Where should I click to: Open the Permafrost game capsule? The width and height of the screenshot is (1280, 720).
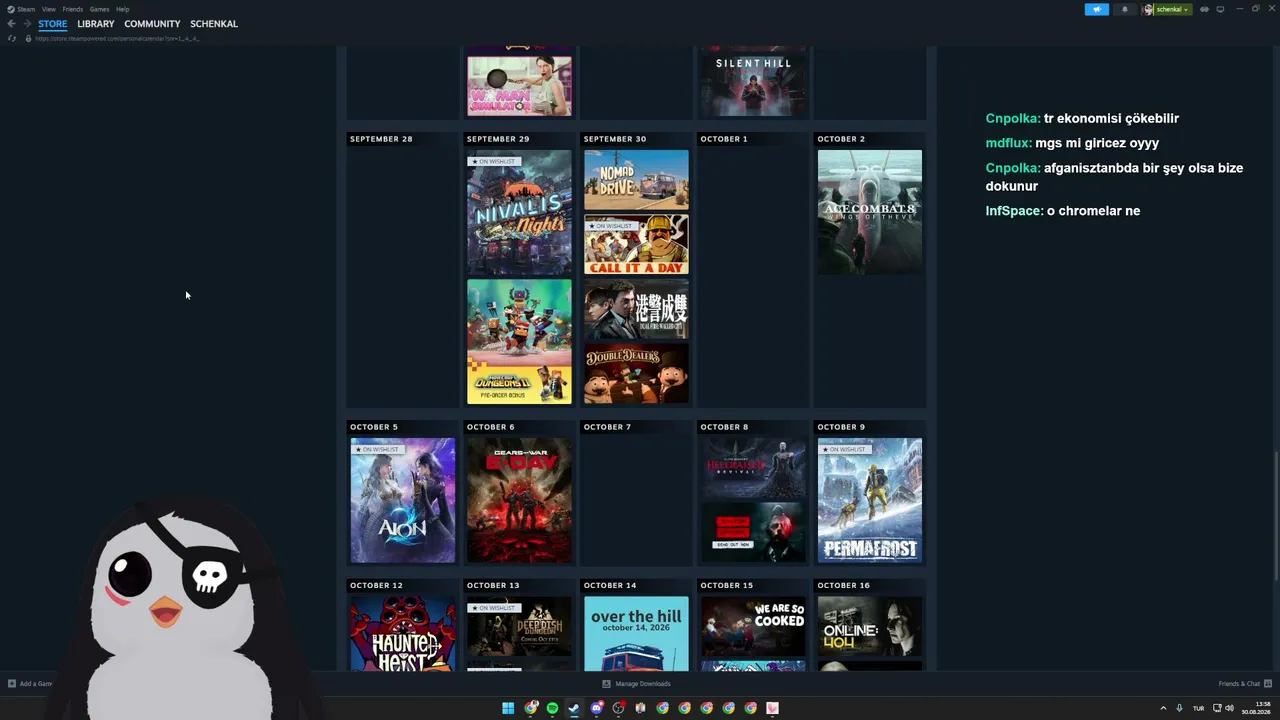(870, 500)
